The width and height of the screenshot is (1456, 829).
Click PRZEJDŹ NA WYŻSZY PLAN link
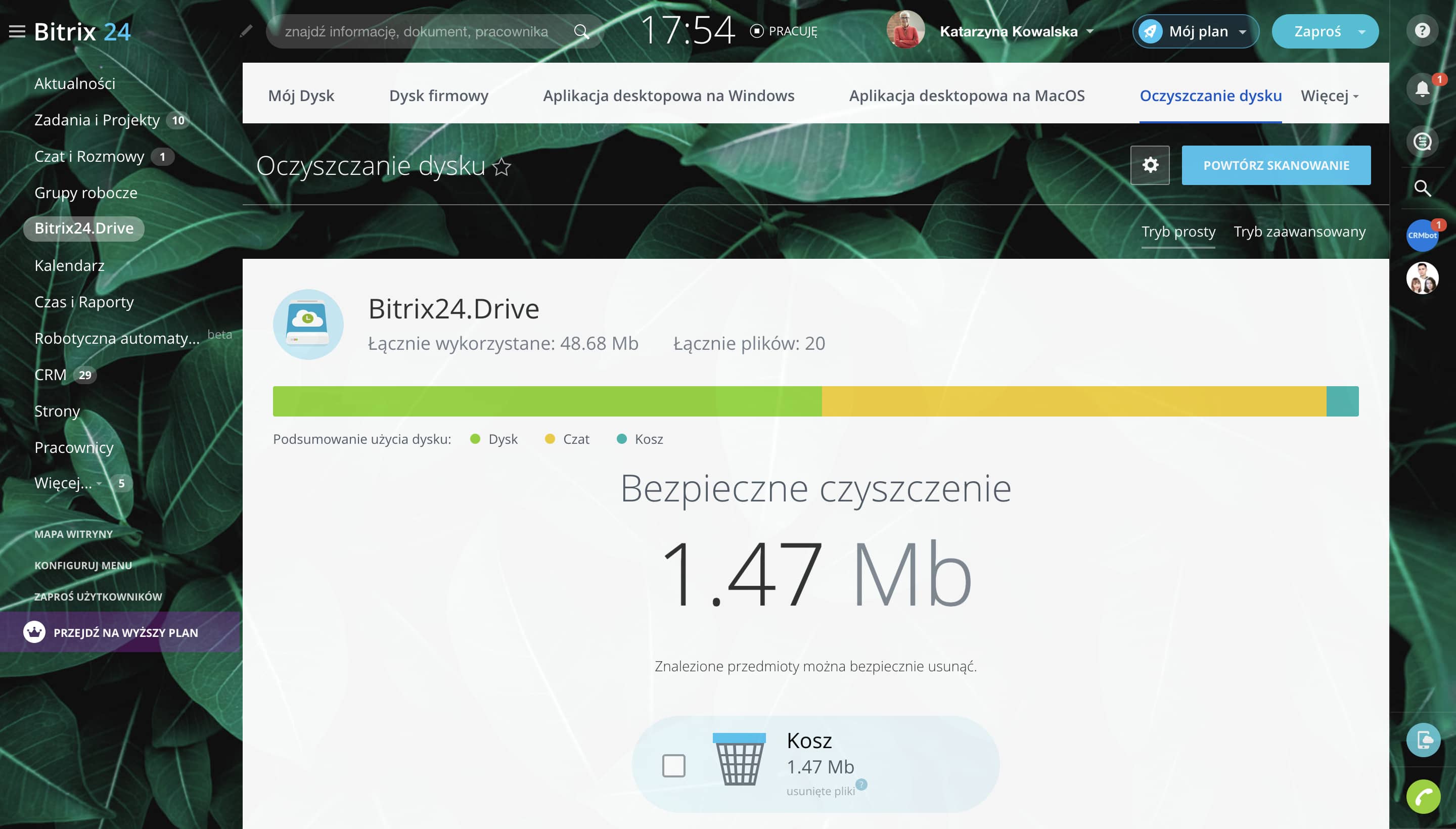pos(125,632)
